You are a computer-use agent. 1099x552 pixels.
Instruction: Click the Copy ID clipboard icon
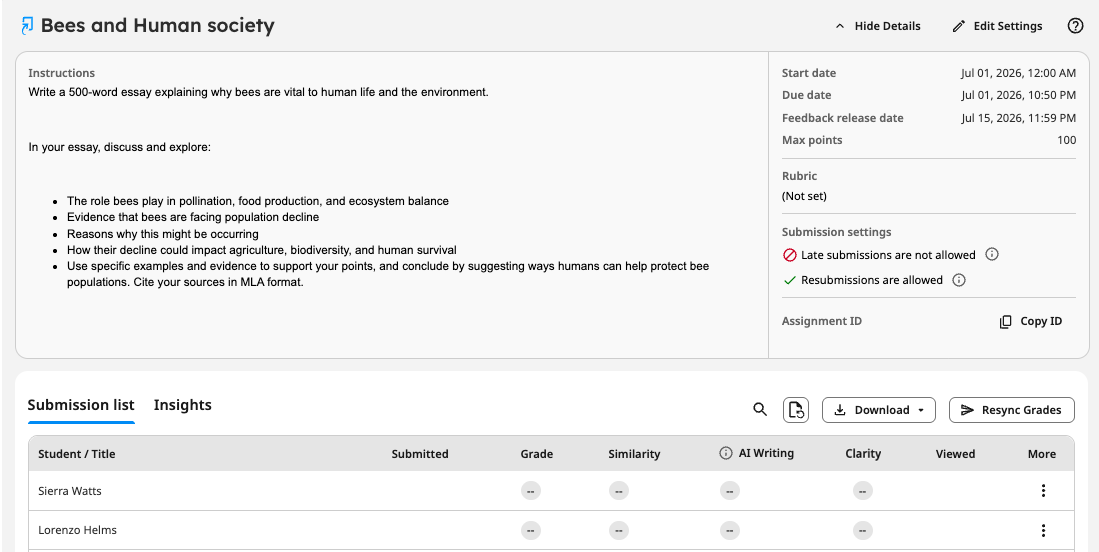1005,322
